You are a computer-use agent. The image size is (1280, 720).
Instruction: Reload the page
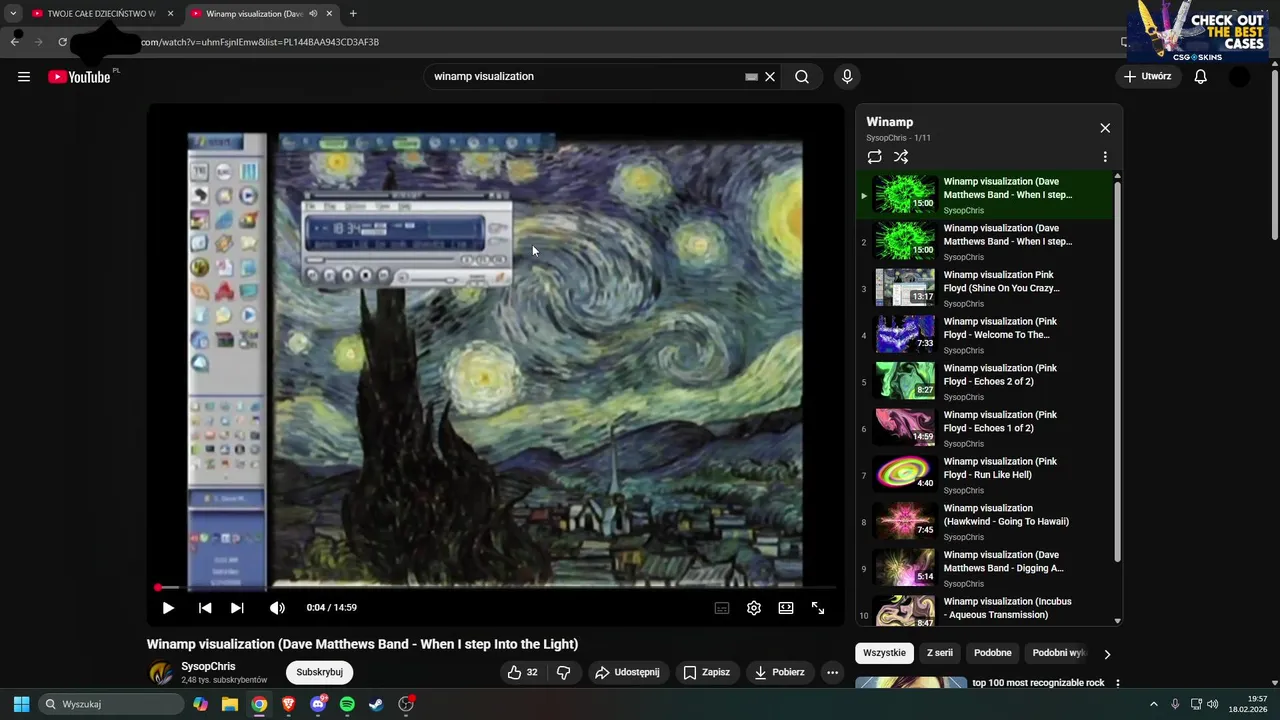tap(62, 42)
